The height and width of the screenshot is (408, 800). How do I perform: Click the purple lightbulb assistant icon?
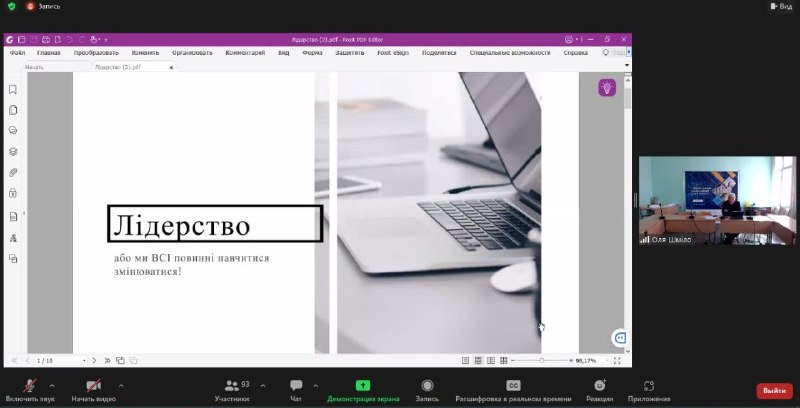[x=607, y=88]
